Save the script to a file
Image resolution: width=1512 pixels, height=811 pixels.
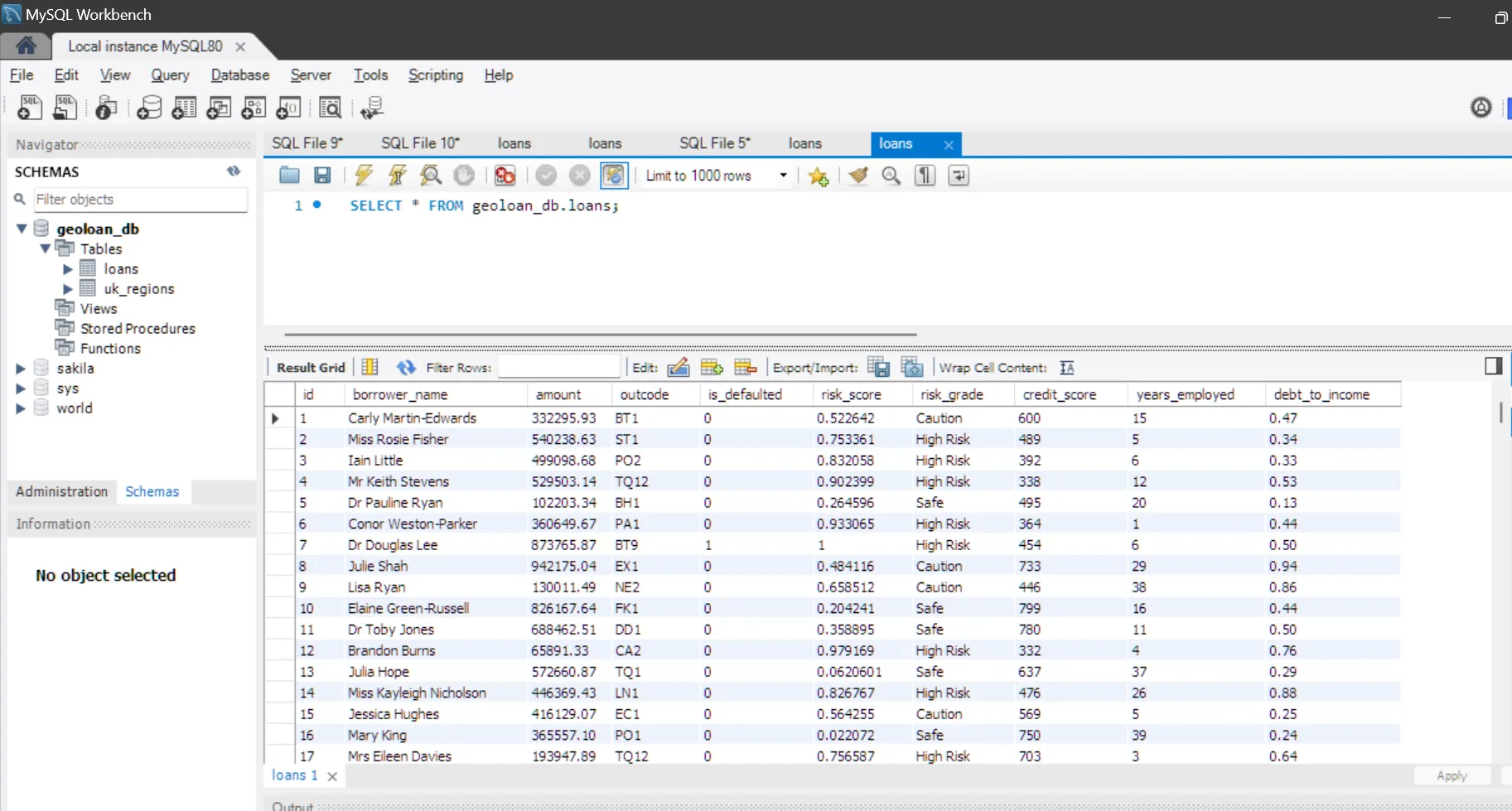[x=322, y=175]
